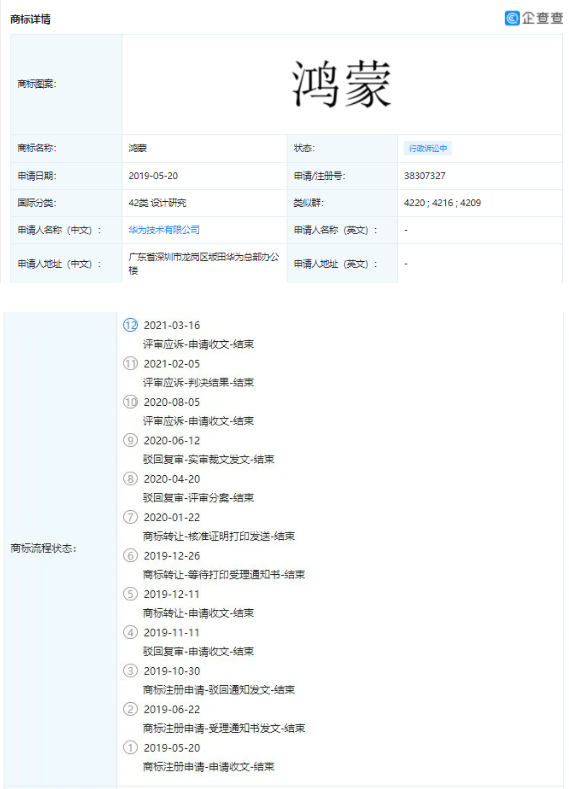This screenshot has height=789, width=569.
Task: Click the 申请/注册号 label
Action: 319,176
